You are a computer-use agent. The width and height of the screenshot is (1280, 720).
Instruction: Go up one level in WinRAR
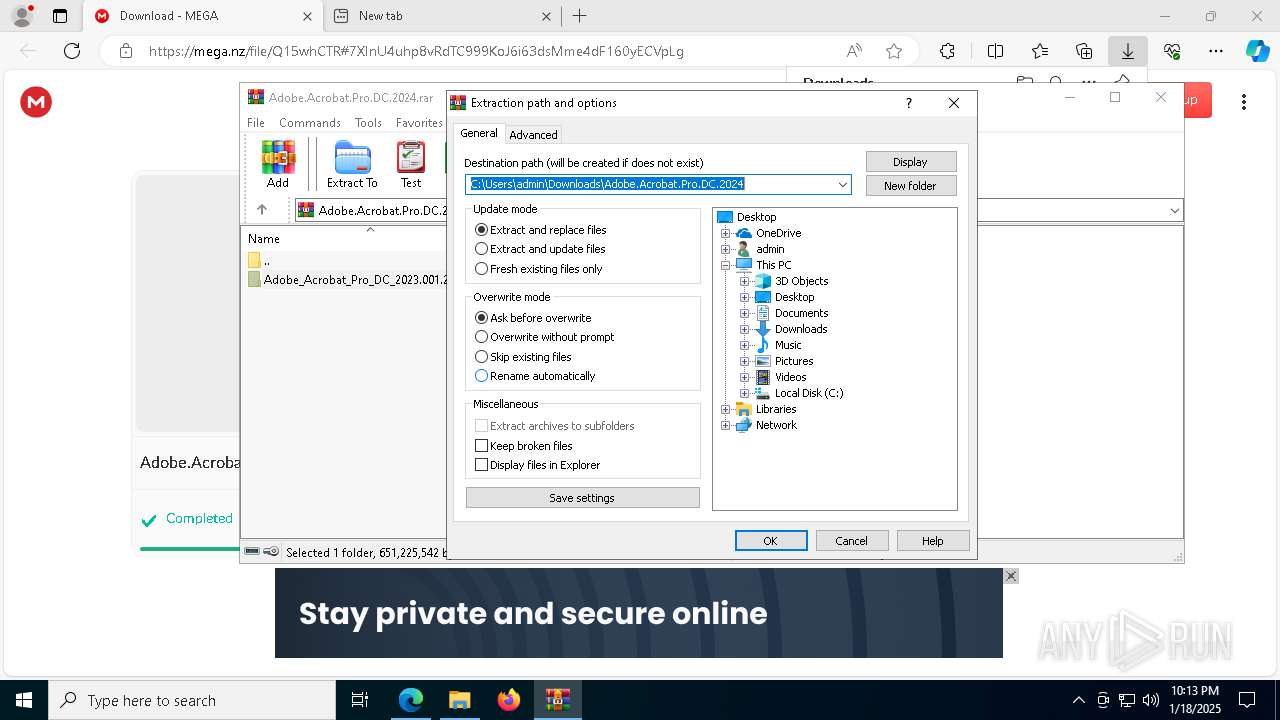[x=262, y=210]
